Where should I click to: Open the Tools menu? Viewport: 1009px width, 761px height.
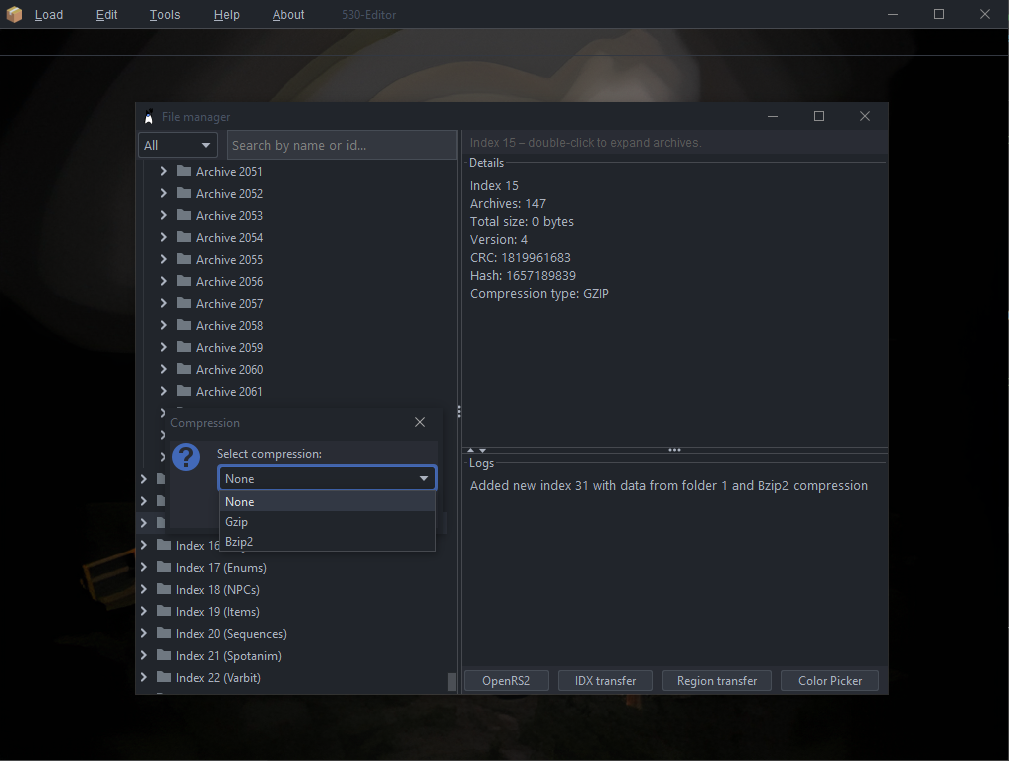pyautogui.click(x=165, y=15)
